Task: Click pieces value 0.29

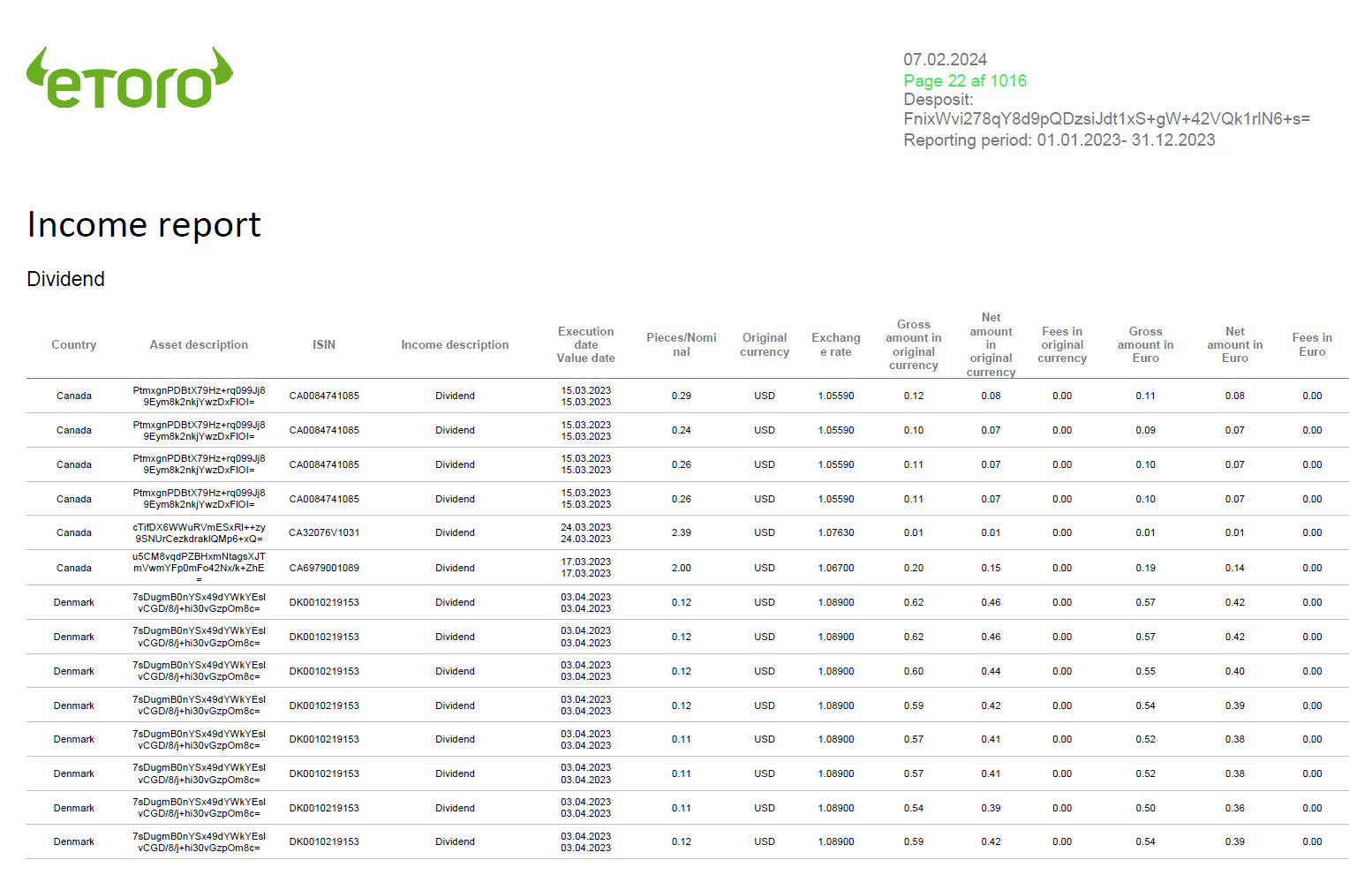Action: [x=682, y=396]
